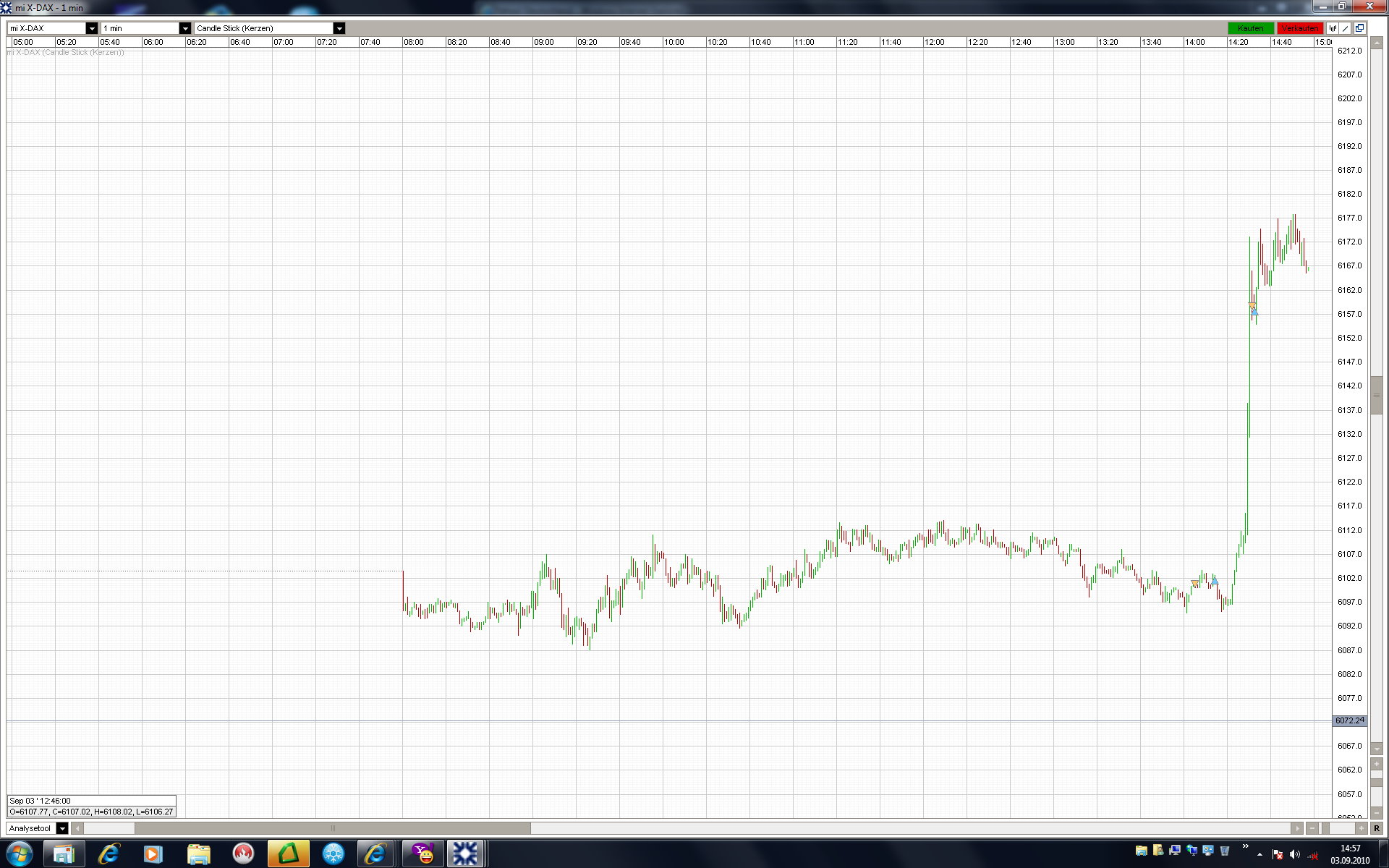Click the detach chart window icon
This screenshot has width=1389, height=868.
click(1359, 28)
